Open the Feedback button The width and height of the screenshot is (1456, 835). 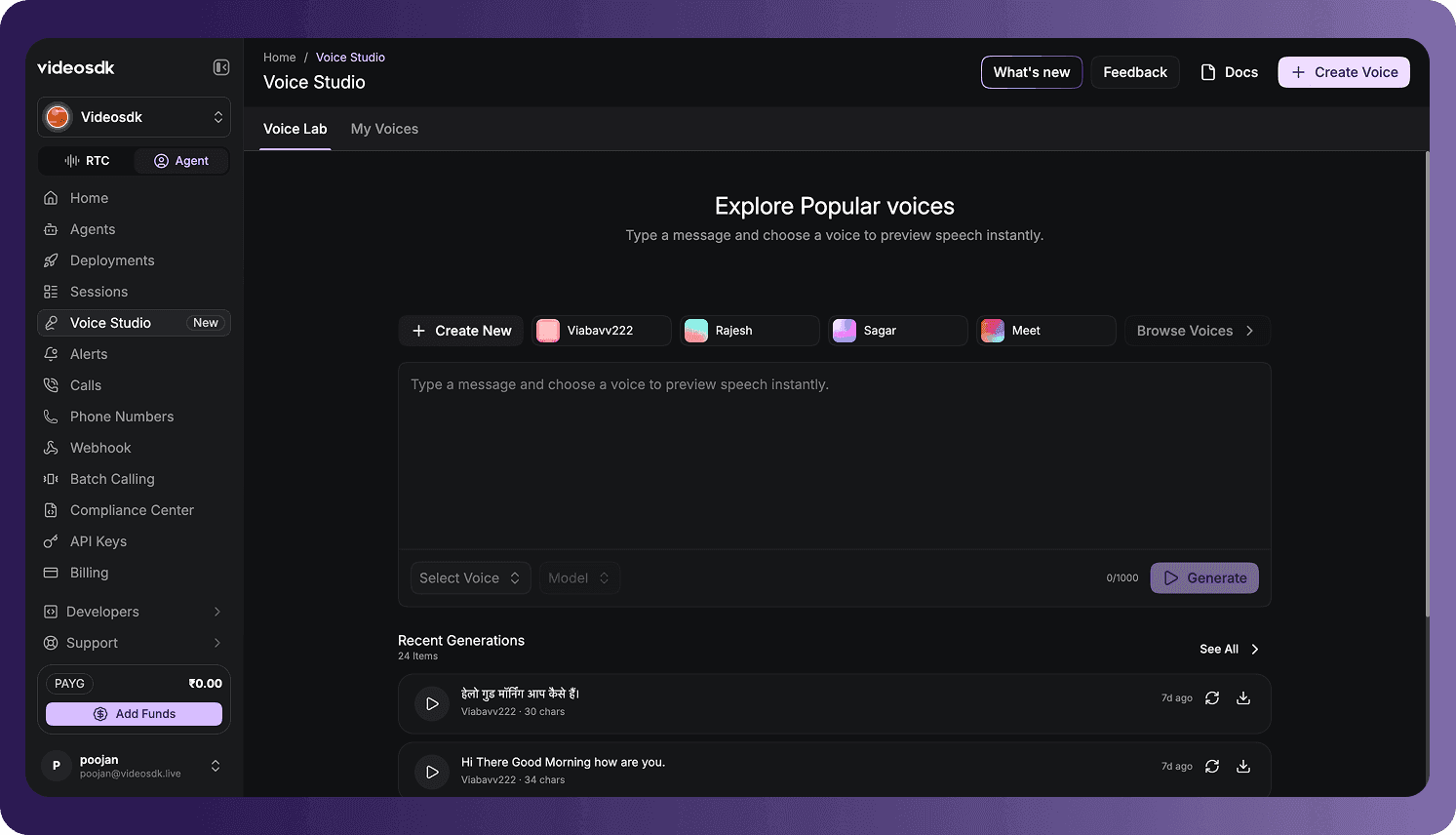point(1135,72)
